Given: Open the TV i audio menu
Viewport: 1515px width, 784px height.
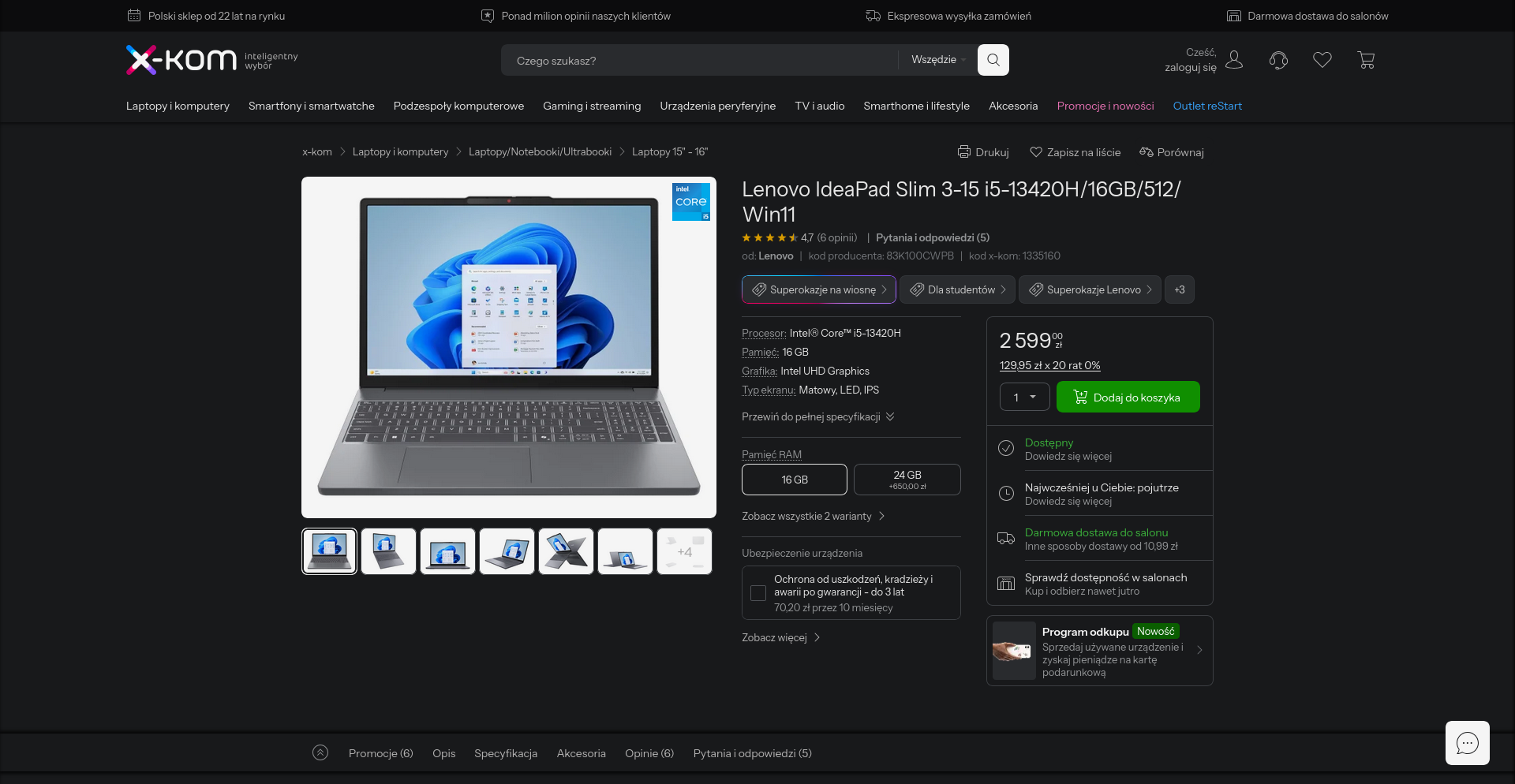Looking at the screenshot, I should click(x=820, y=106).
